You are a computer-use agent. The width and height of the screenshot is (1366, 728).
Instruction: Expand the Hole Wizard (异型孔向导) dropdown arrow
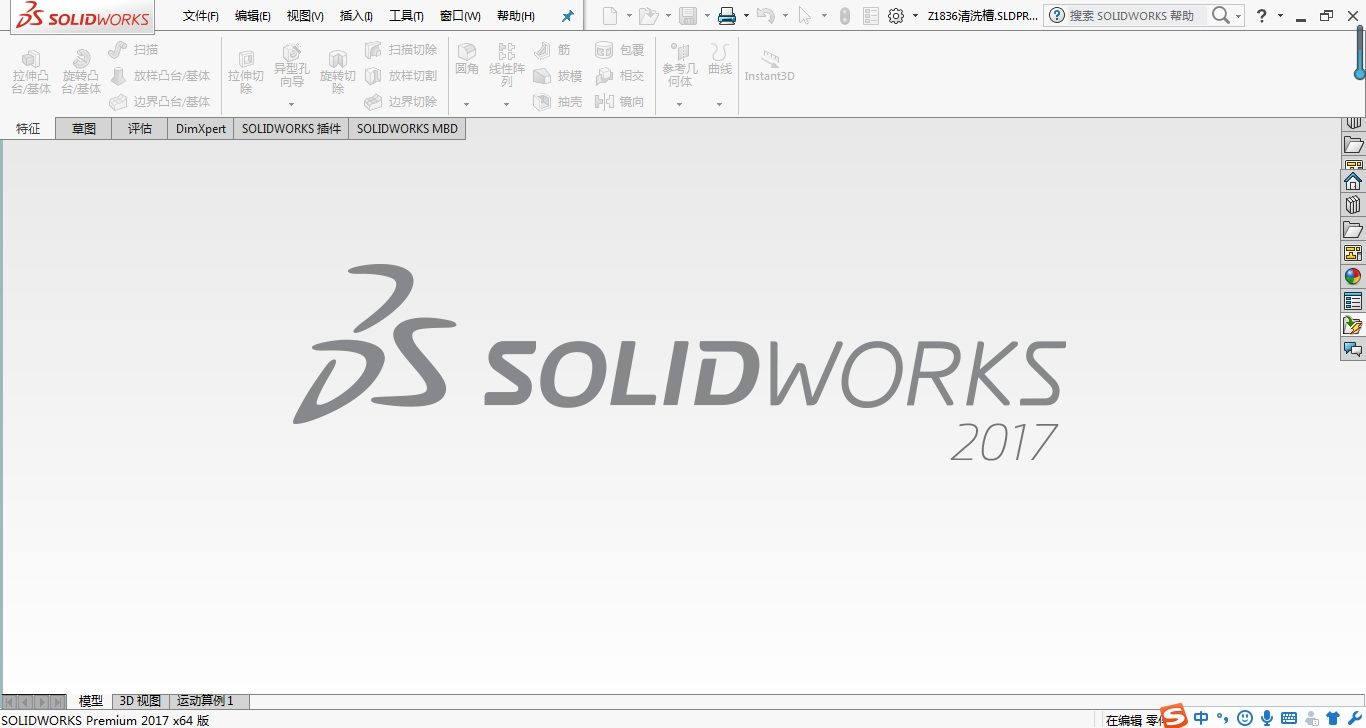point(292,104)
